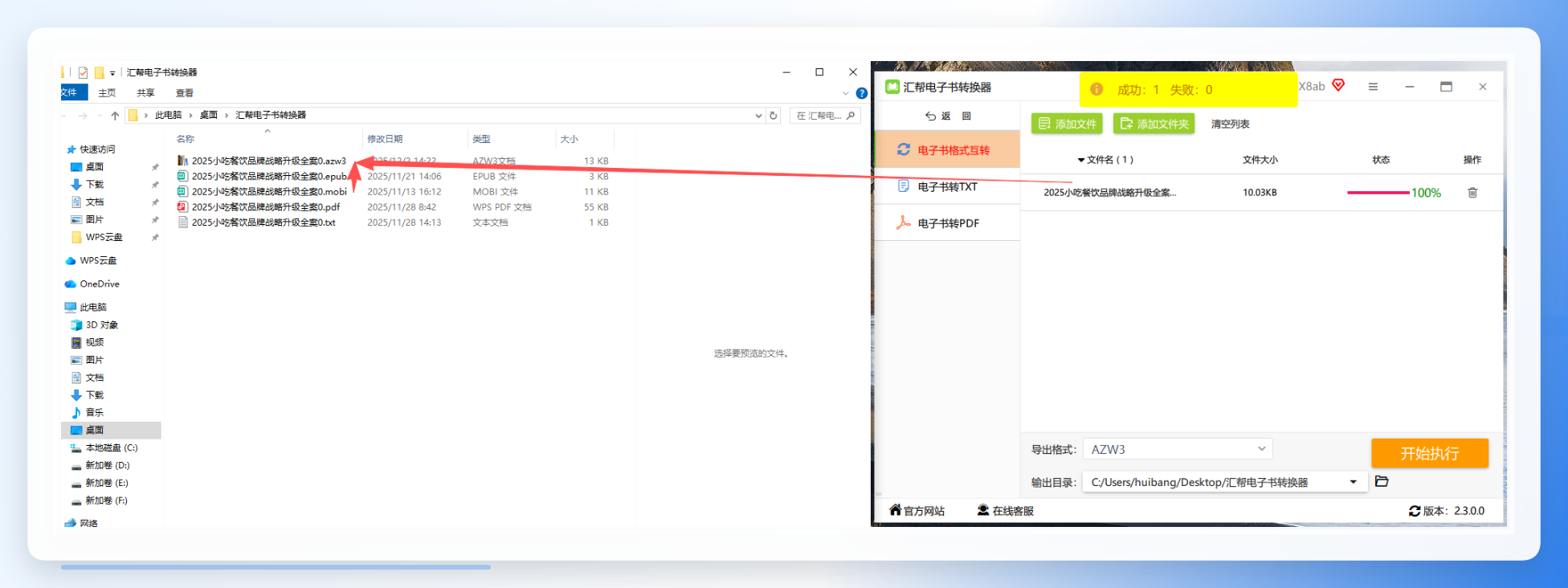Open the 在线客服 link
The image size is (1568, 588).
[1005, 511]
